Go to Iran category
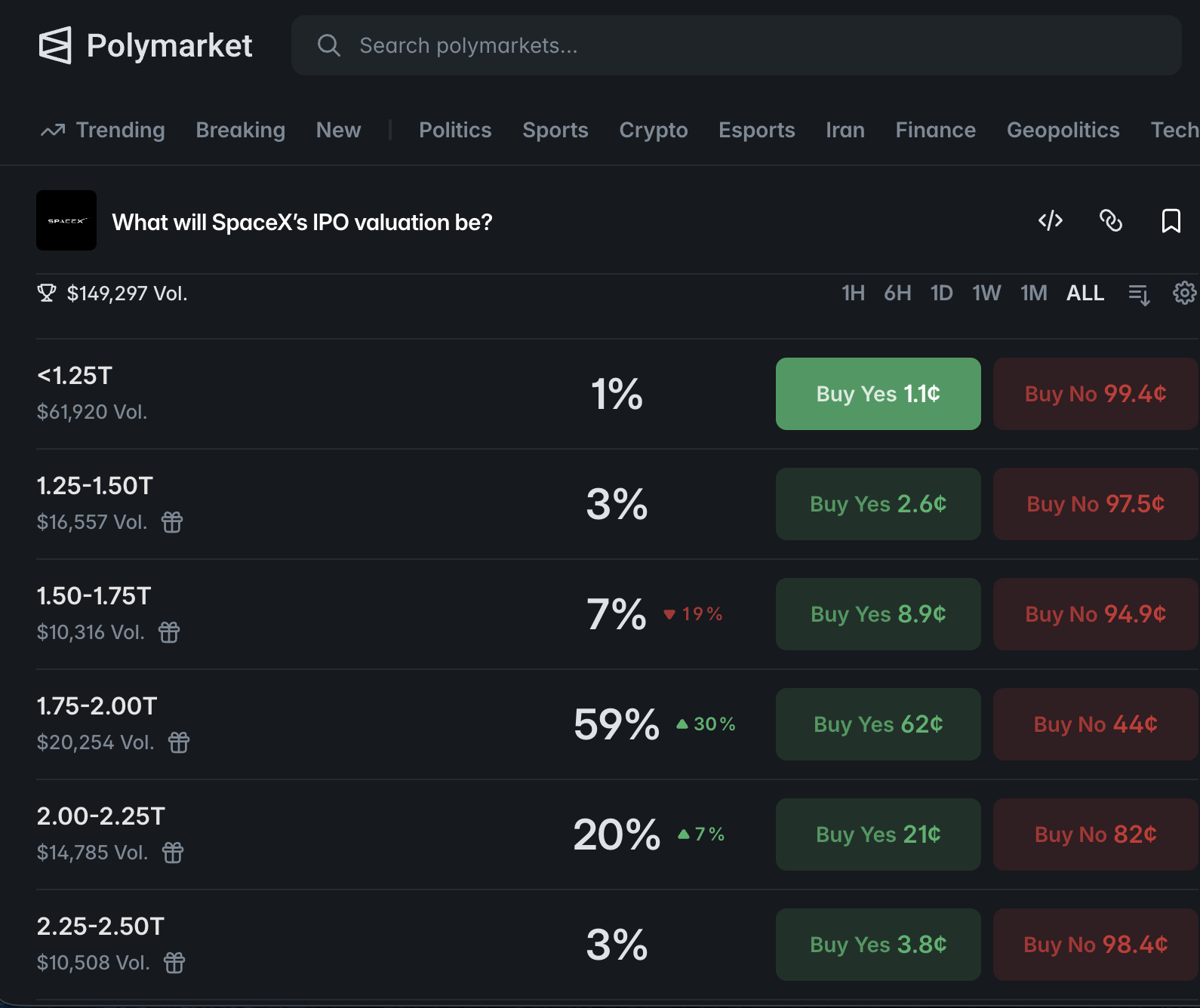Image resolution: width=1200 pixels, height=1008 pixels. click(x=845, y=130)
